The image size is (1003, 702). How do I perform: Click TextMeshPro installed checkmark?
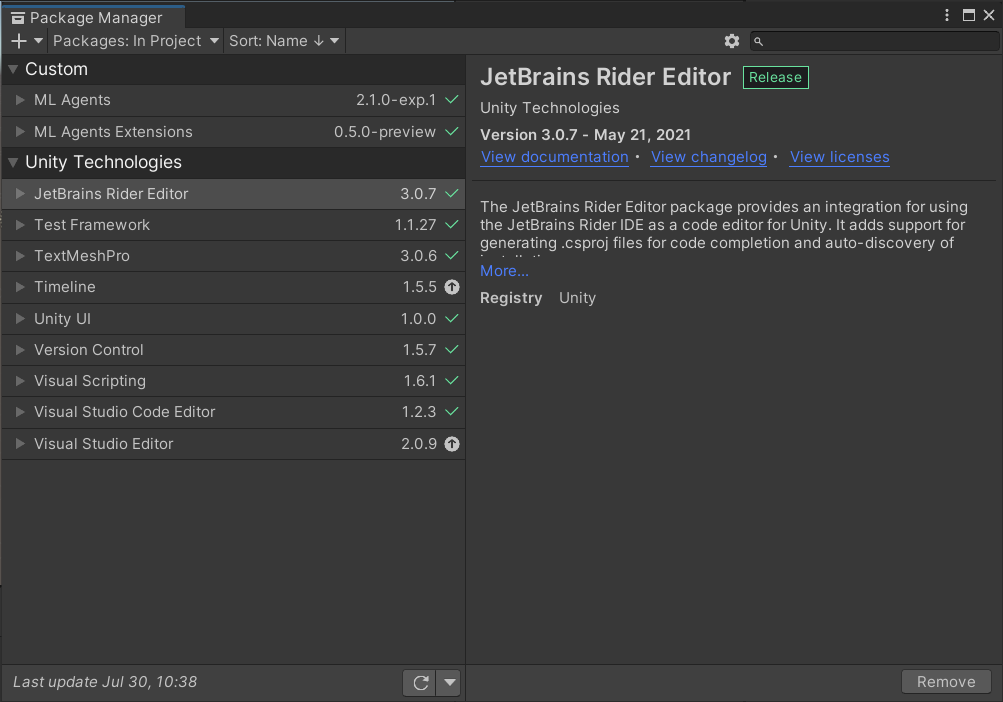click(x=452, y=256)
